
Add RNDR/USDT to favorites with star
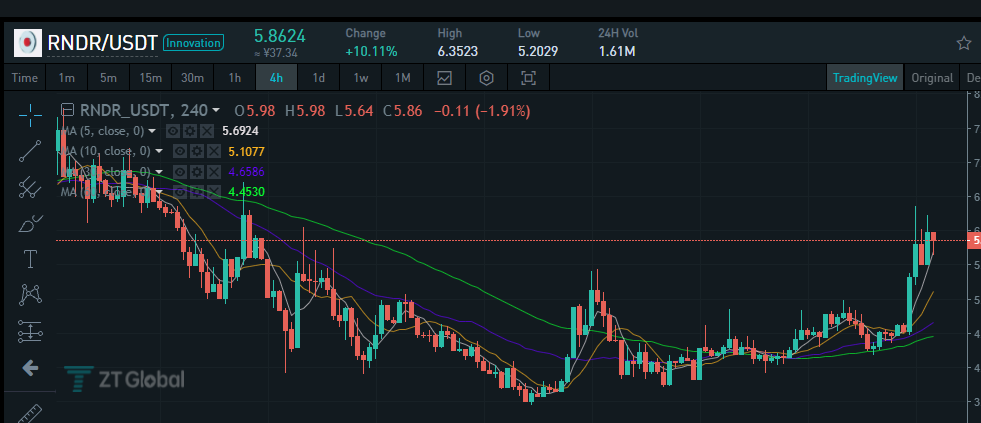click(x=963, y=43)
